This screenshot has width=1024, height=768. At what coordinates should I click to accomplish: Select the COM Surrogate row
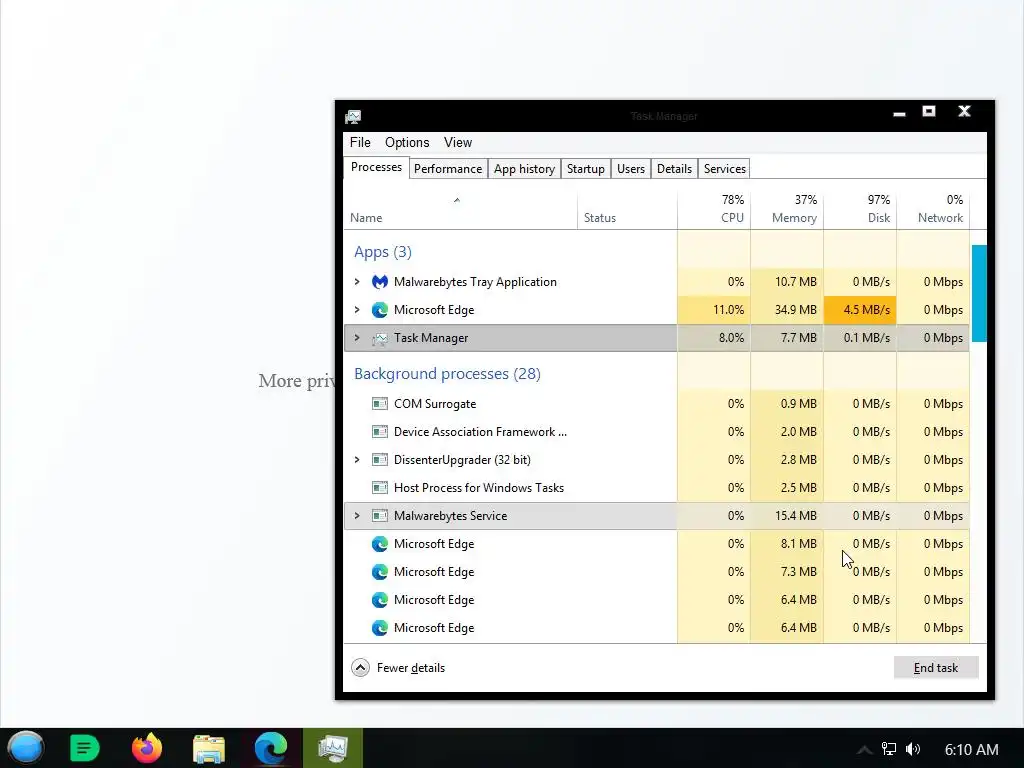click(x=657, y=404)
